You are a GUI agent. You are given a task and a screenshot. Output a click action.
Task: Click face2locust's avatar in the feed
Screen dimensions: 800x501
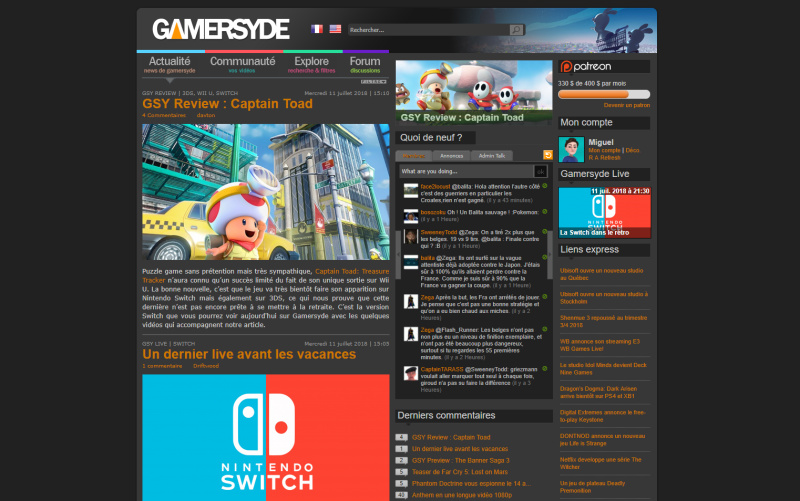[x=411, y=191]
